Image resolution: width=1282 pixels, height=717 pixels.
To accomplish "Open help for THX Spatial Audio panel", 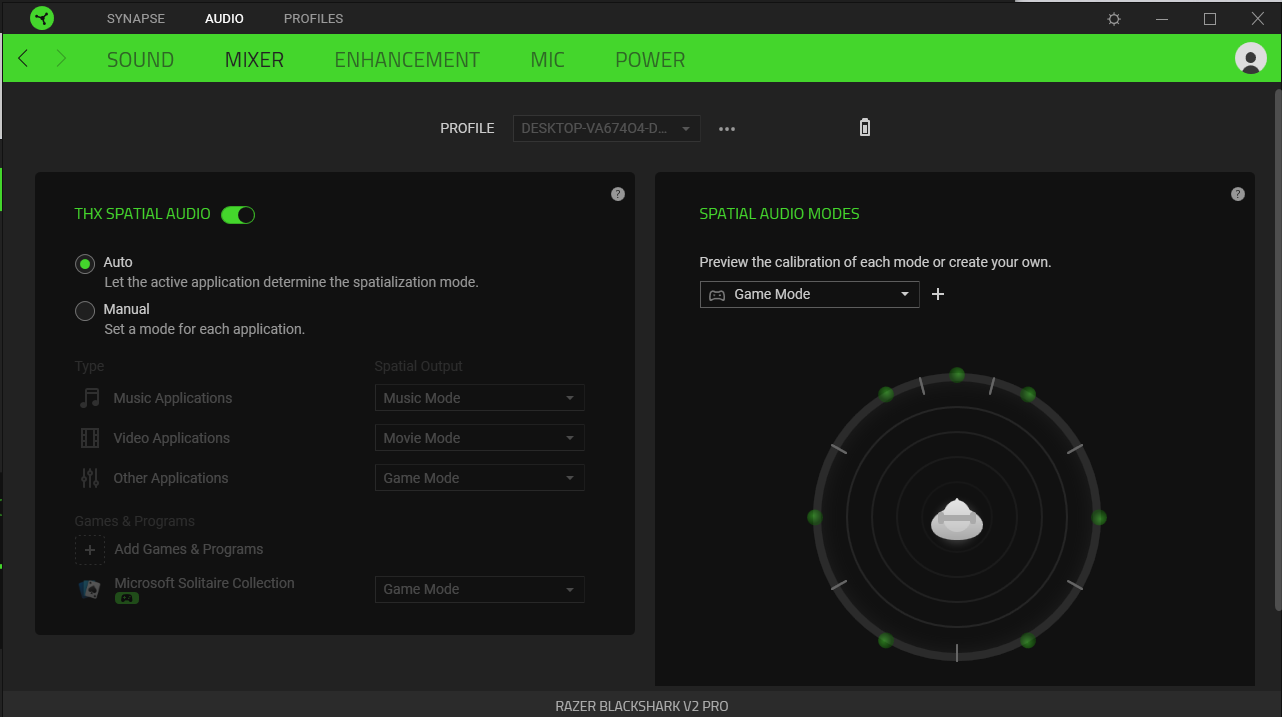I will [x=618, y=194].
